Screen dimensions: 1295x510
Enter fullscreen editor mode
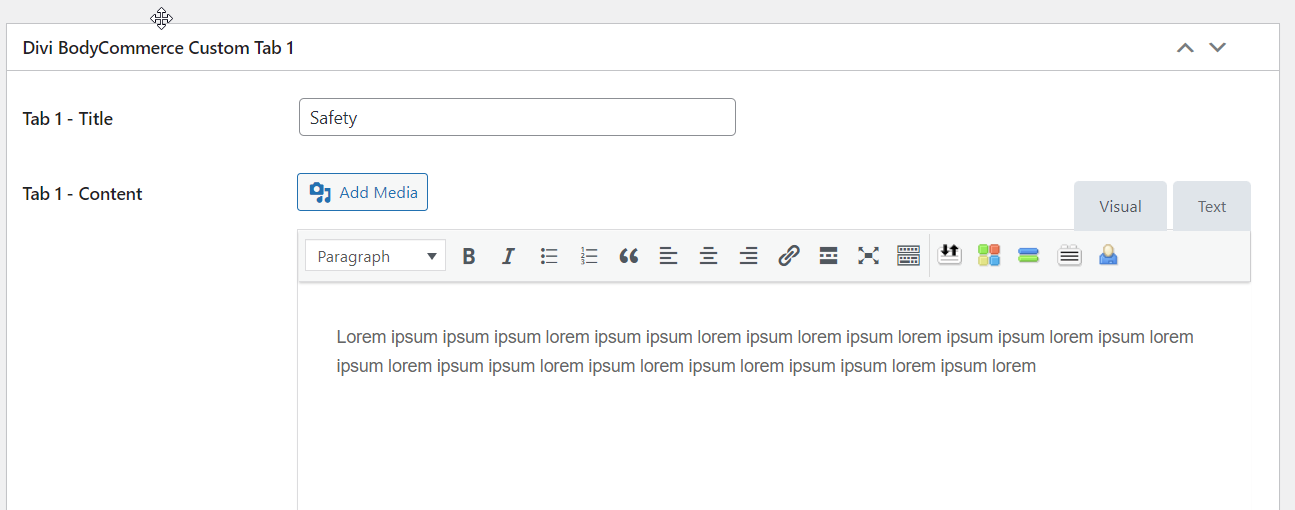(868, 256)
